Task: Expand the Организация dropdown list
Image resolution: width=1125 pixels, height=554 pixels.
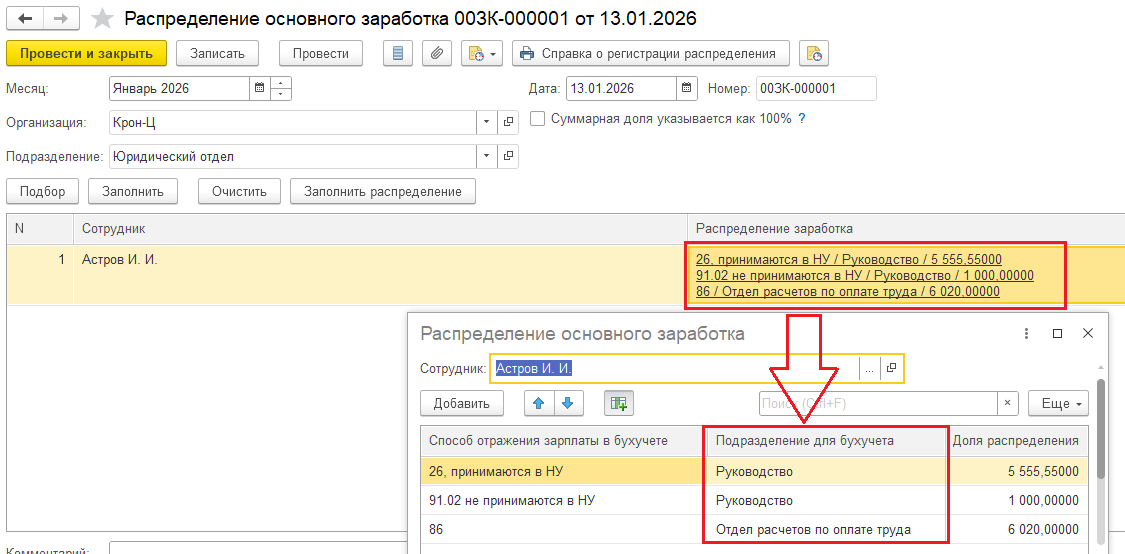Action: [486, 122]
